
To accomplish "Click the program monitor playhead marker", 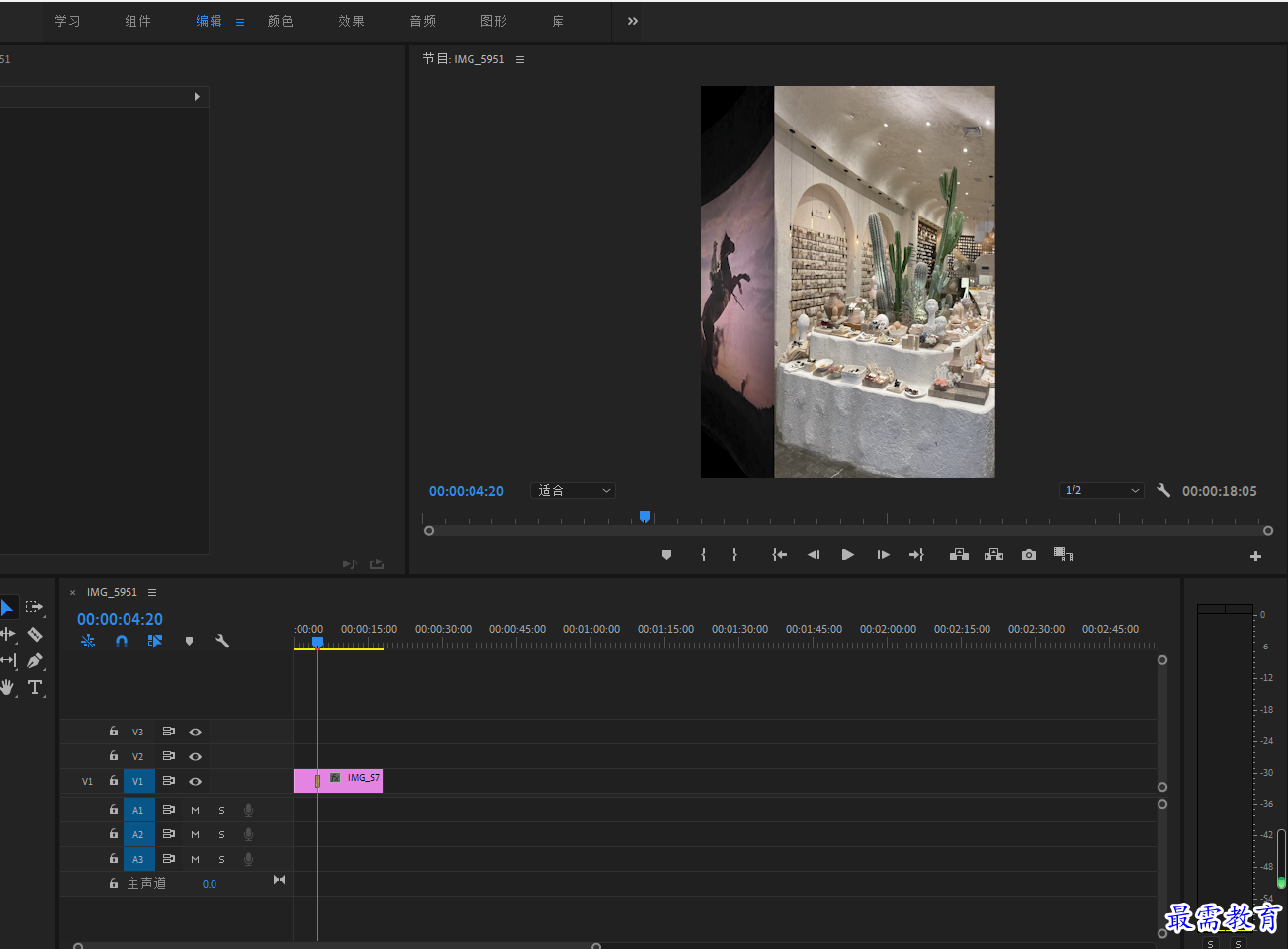I will 644,516.
